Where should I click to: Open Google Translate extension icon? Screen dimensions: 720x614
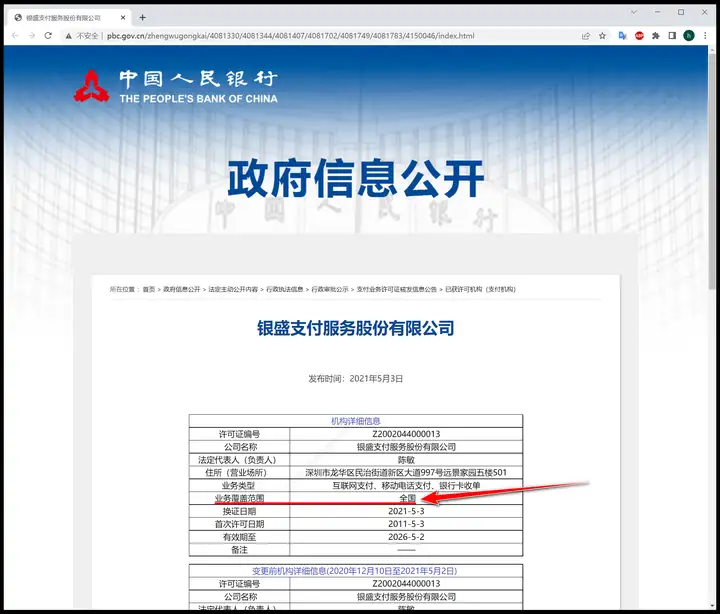coord(622,36)
